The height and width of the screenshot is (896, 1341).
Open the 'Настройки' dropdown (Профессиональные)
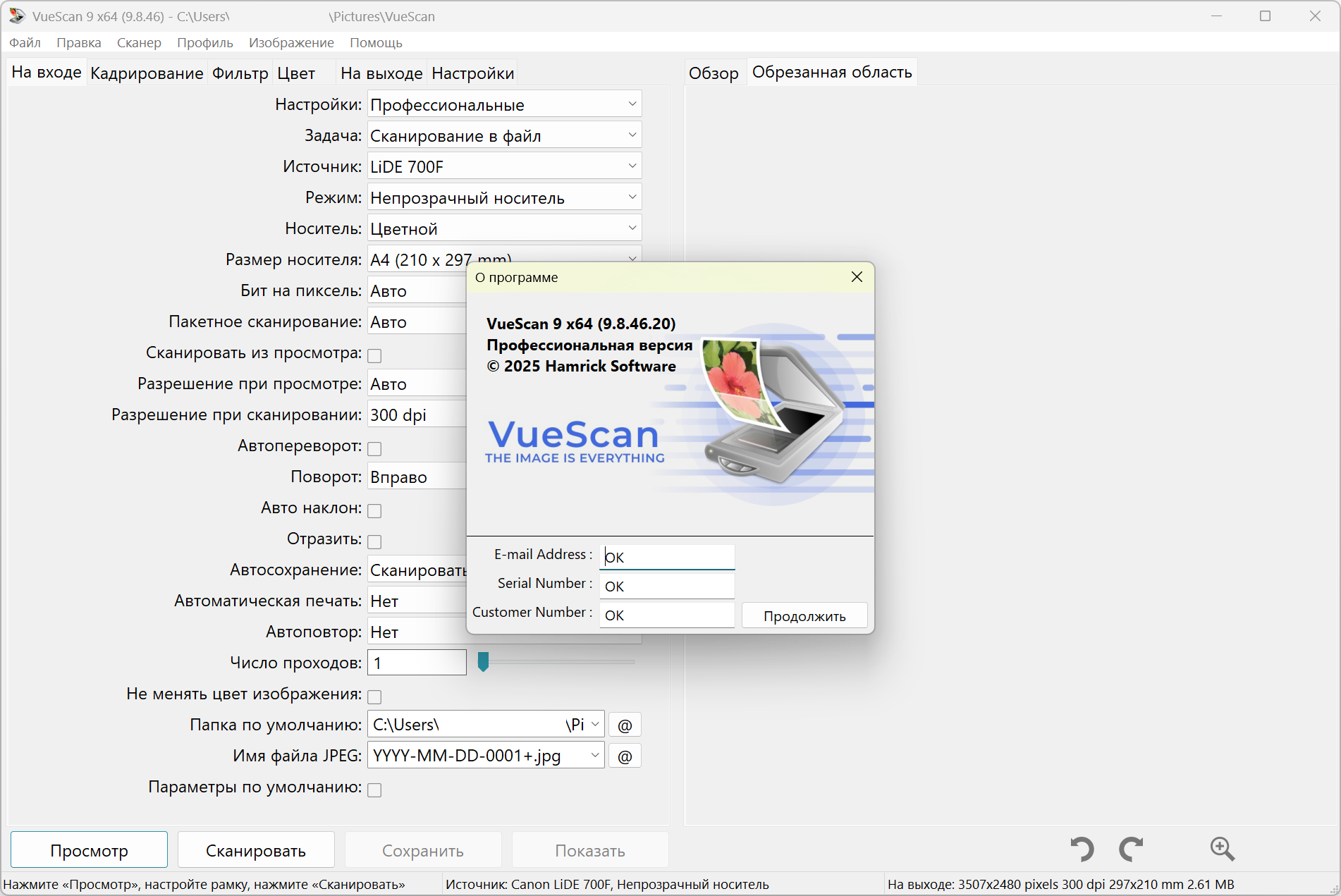click(x=504, y=104)
